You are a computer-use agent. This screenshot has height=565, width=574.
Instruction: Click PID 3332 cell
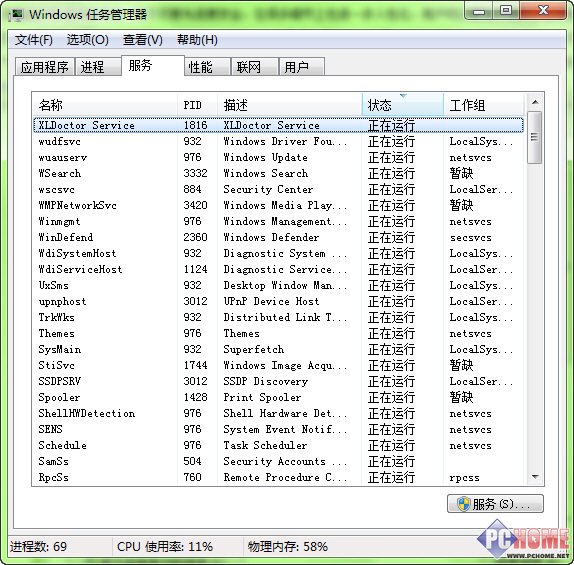point(195,173)
